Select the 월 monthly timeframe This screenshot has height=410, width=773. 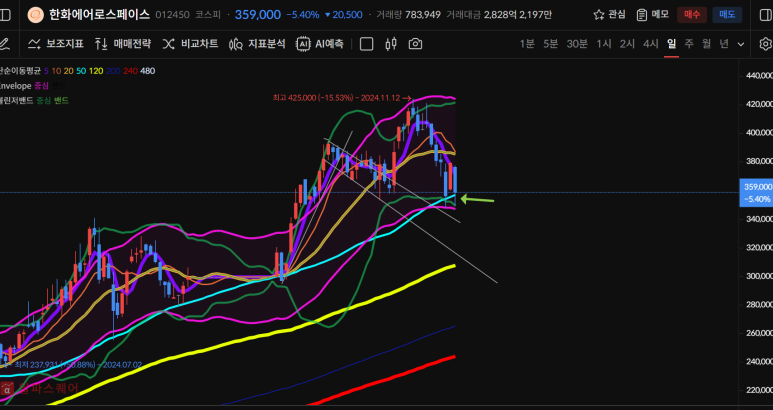pos(706,44)
